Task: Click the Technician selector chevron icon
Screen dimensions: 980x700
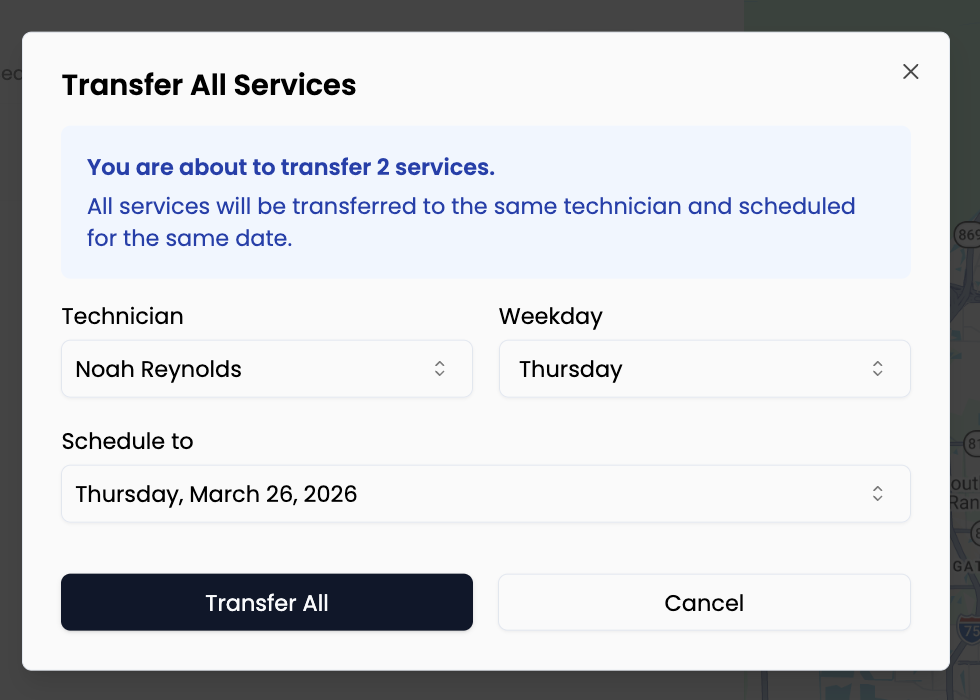Action: click(x=440, y=368)
